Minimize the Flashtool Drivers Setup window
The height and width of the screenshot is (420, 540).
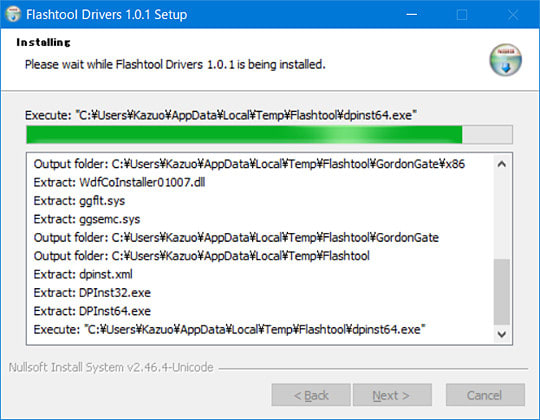click(412, 14)
